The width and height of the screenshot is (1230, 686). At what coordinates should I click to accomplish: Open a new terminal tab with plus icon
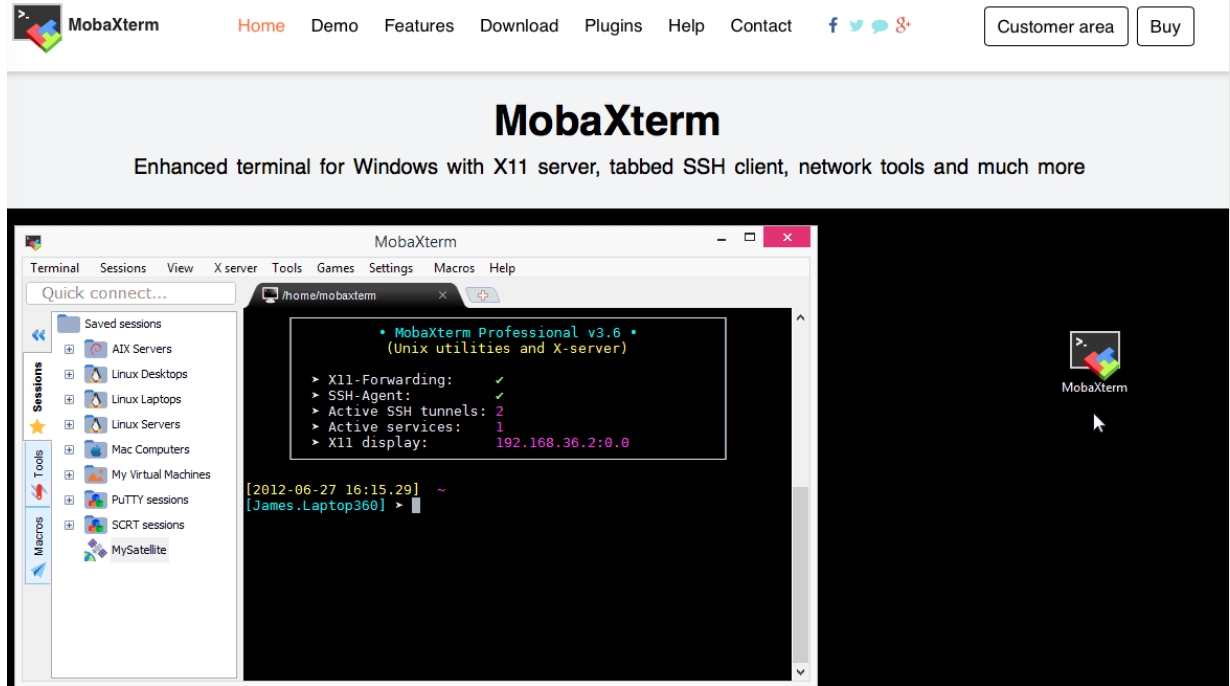click(483, 295)
